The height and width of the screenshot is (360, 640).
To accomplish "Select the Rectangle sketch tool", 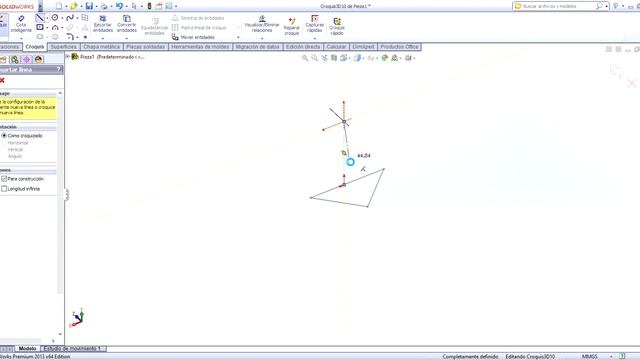I will pos(40,27).
